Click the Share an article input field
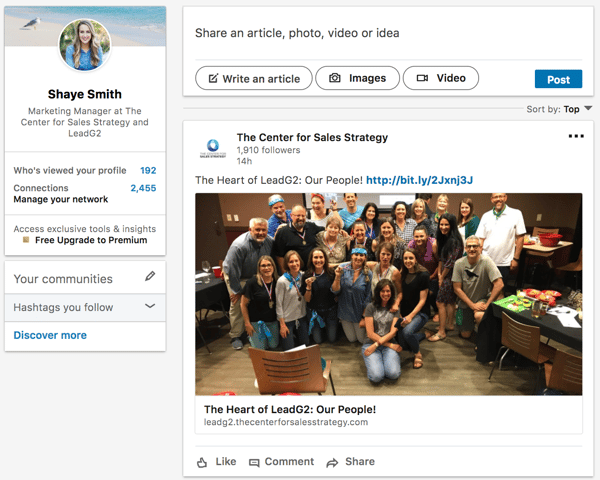Image resolution: width=600 pixels, height=480 pixels. 388,33
